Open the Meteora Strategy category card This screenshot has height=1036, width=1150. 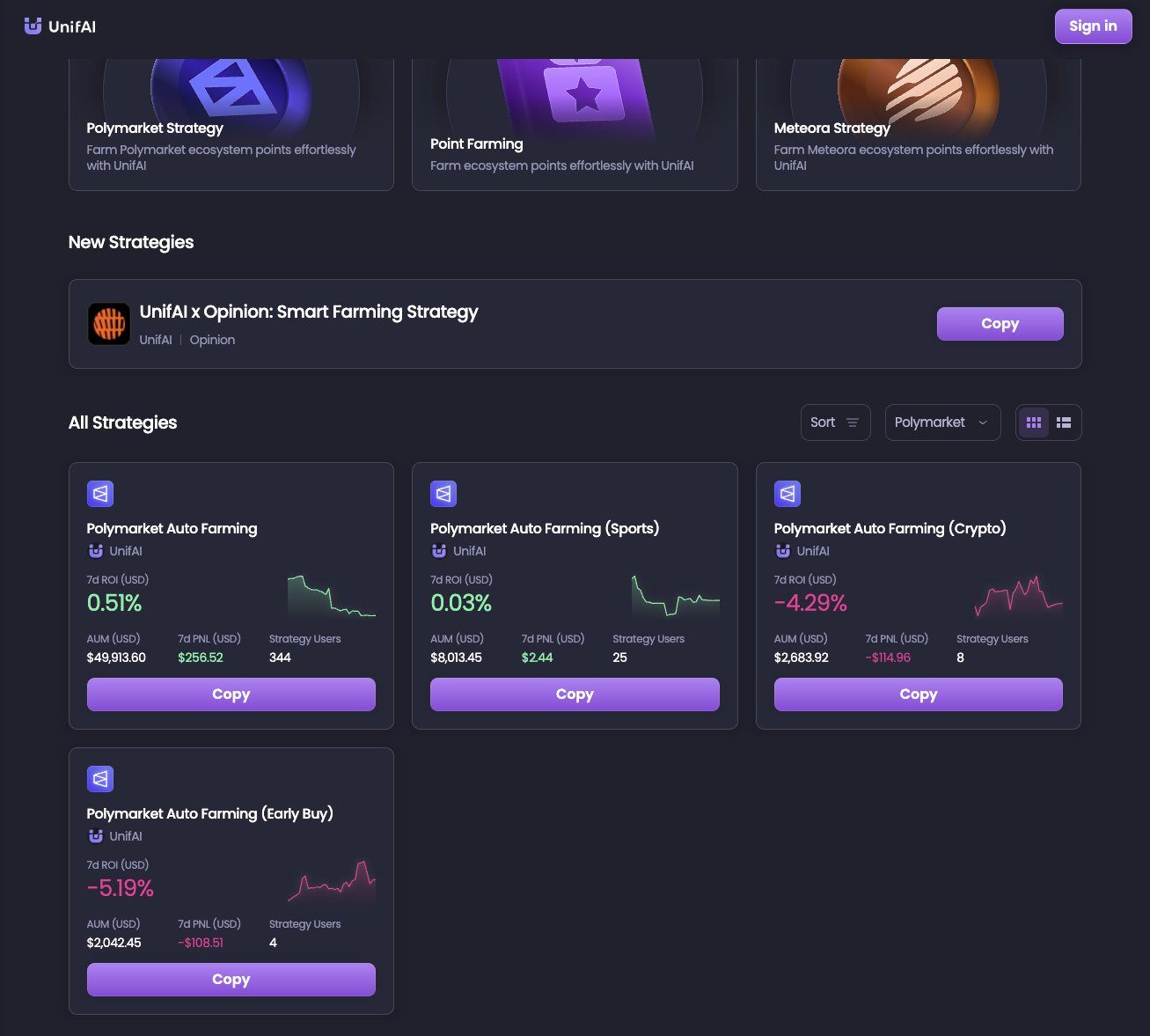919,124
